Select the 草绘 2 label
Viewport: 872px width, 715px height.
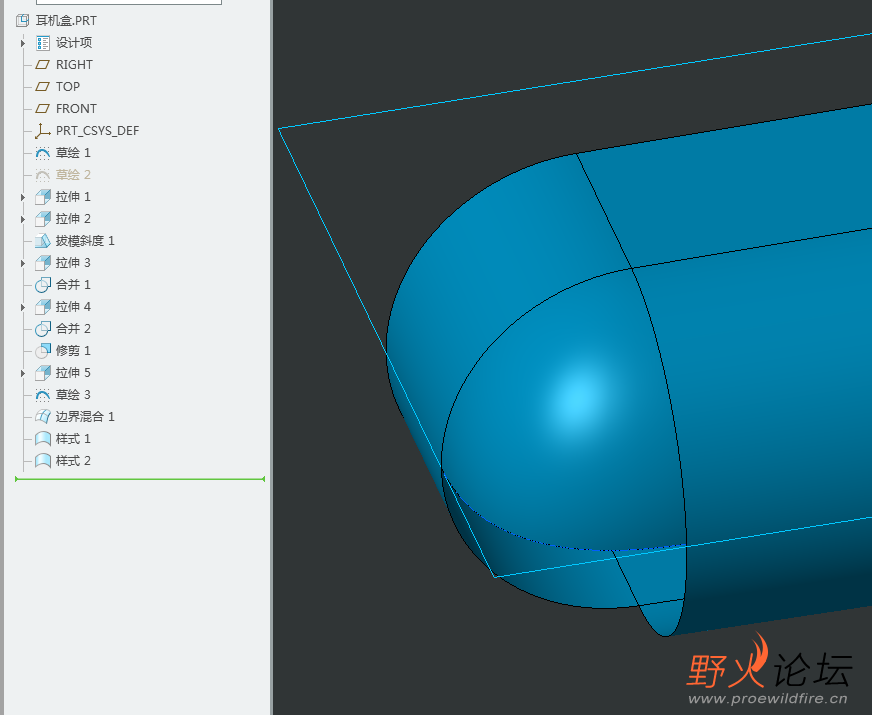[73, 175]
